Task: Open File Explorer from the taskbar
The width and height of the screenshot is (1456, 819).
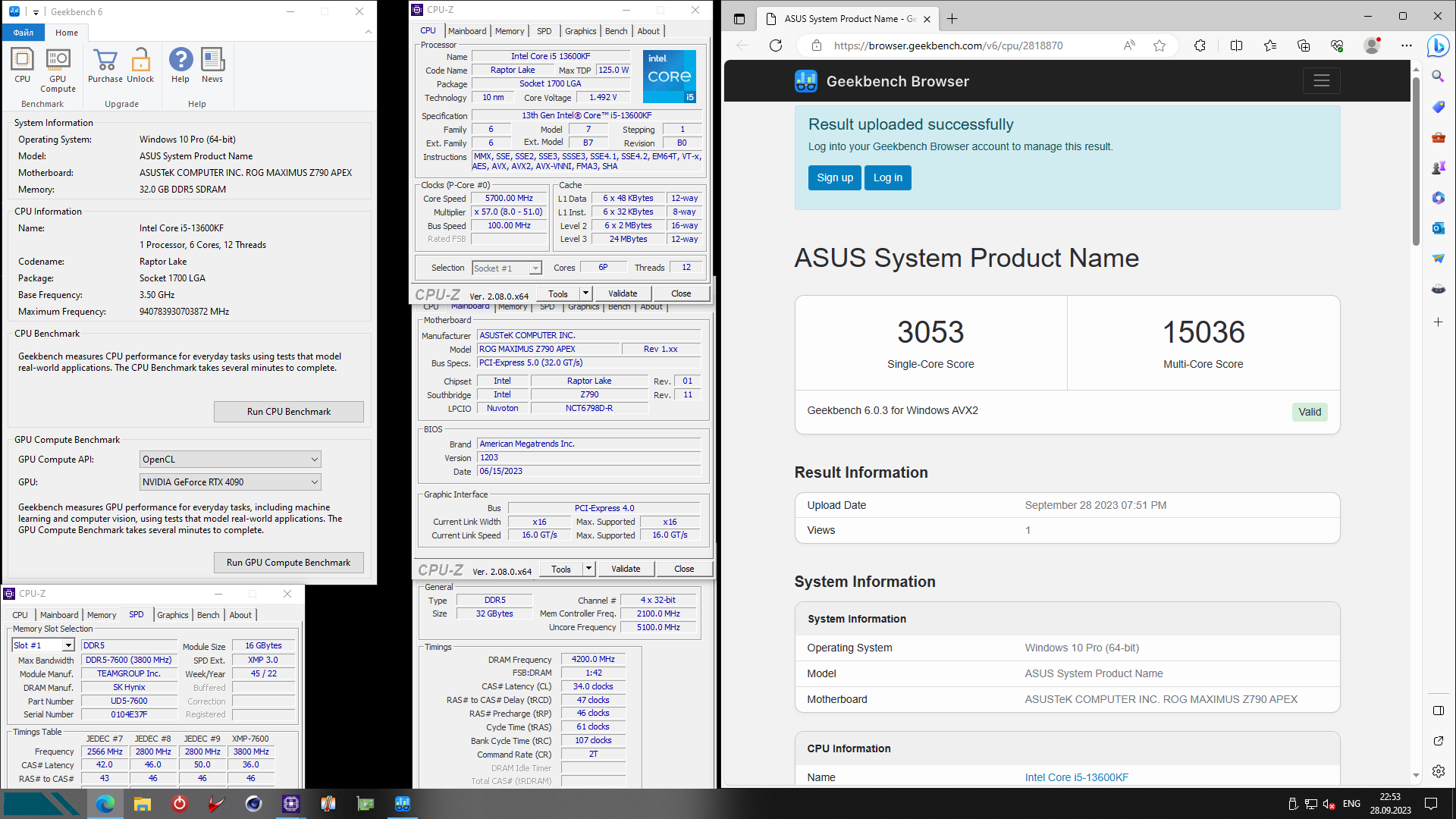Action: pyautogui.click(x=142, y=804)
